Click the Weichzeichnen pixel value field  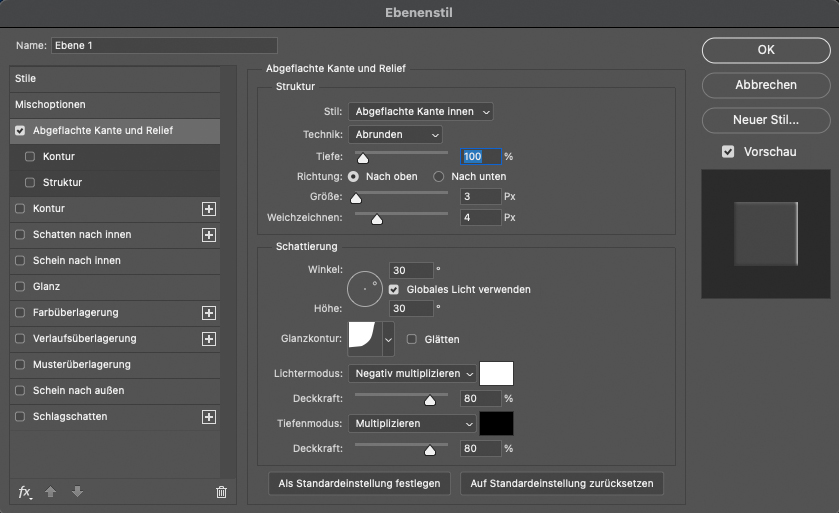pos(480,218)
